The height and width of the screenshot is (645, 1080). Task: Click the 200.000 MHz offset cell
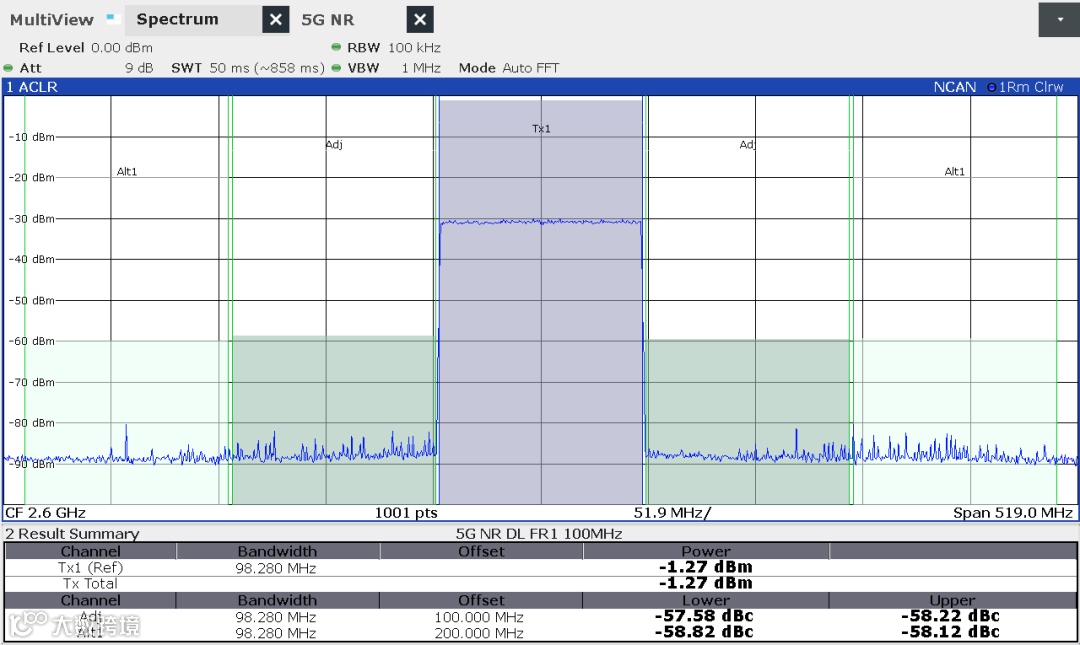click(479, 633)
